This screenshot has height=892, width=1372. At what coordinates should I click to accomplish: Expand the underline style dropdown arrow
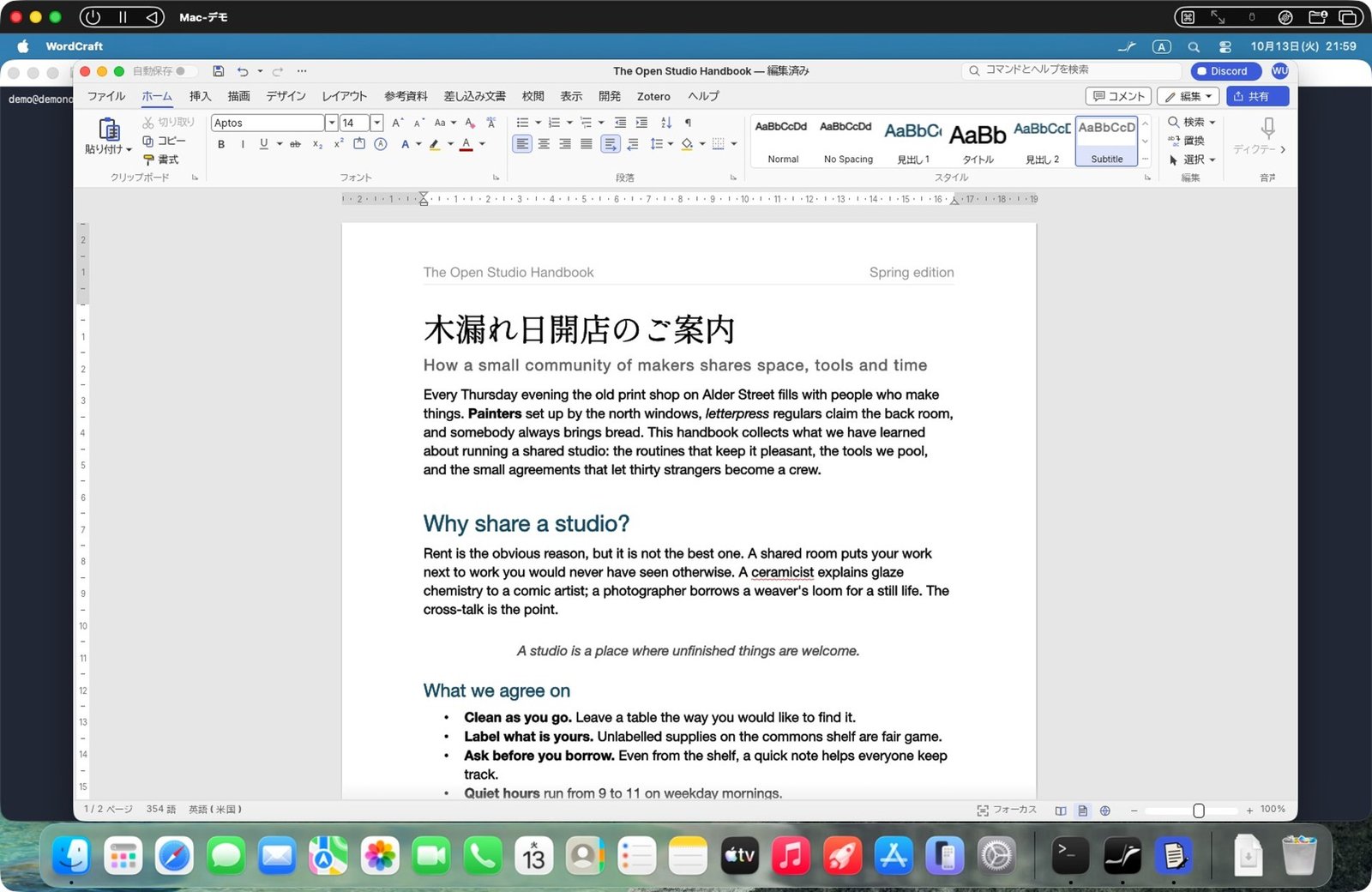coord(280,144)
